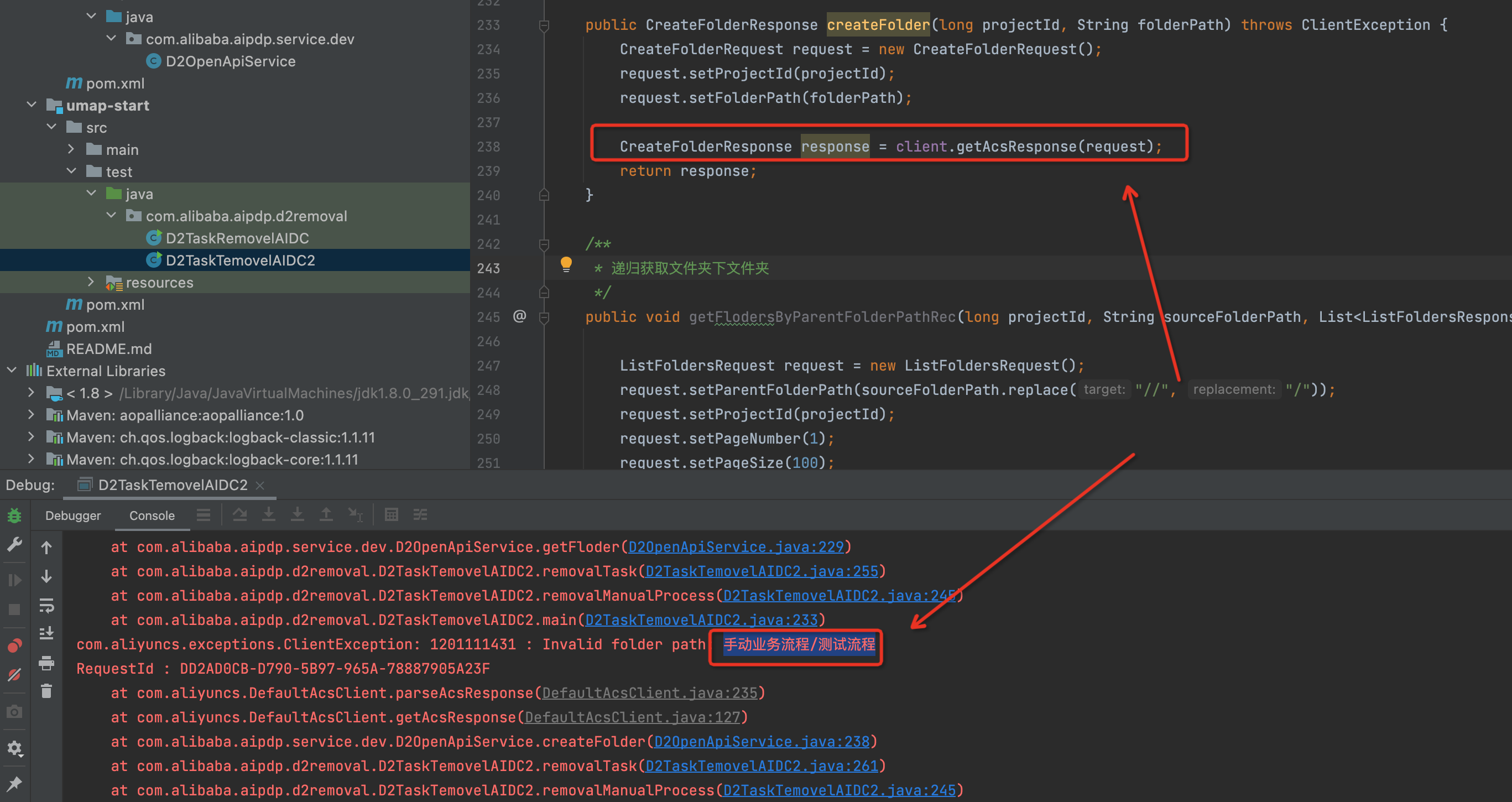Click the Step Over debugger icon
1512x802 pixels.
tap(240, 515)
